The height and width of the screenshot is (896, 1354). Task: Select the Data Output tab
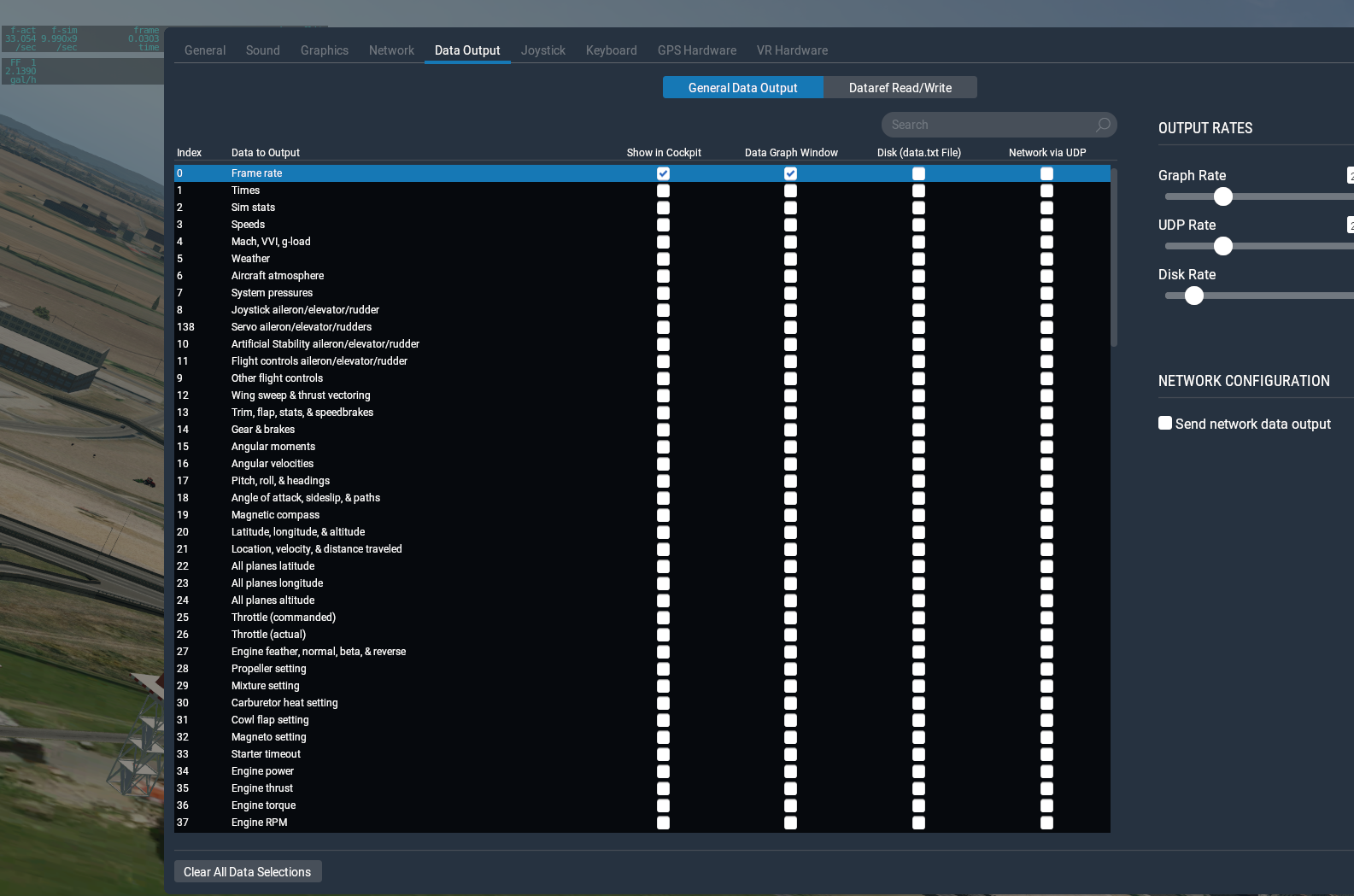[467, 50]
